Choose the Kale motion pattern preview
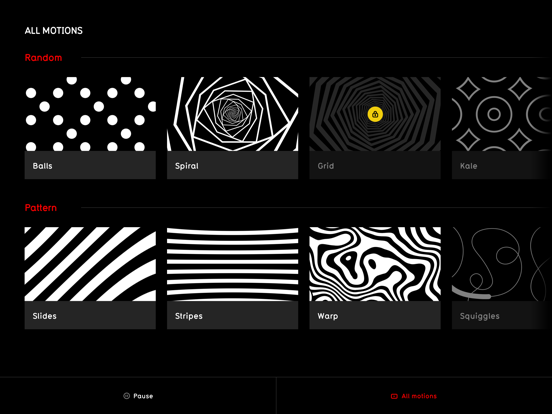Screen dimensions: 552x414 click(502, 114)
